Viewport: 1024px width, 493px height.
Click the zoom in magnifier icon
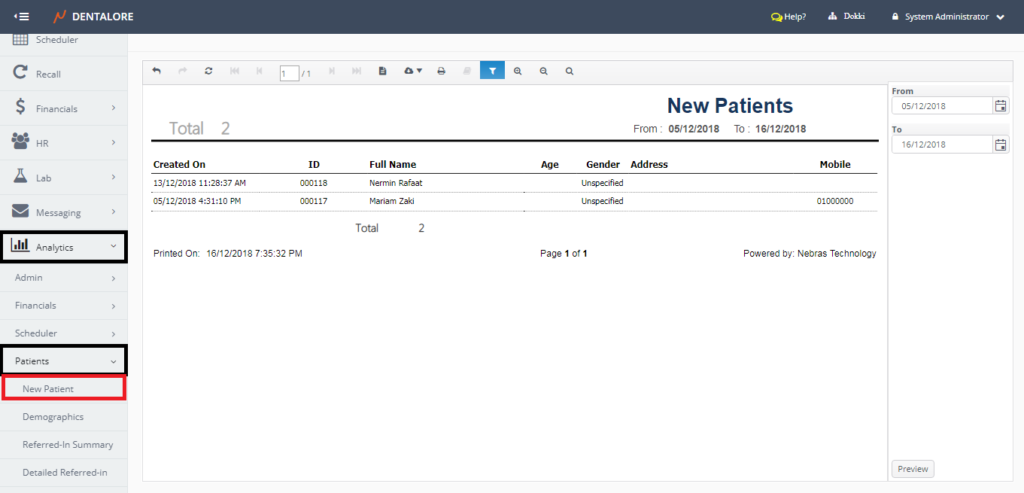(518, 71)
